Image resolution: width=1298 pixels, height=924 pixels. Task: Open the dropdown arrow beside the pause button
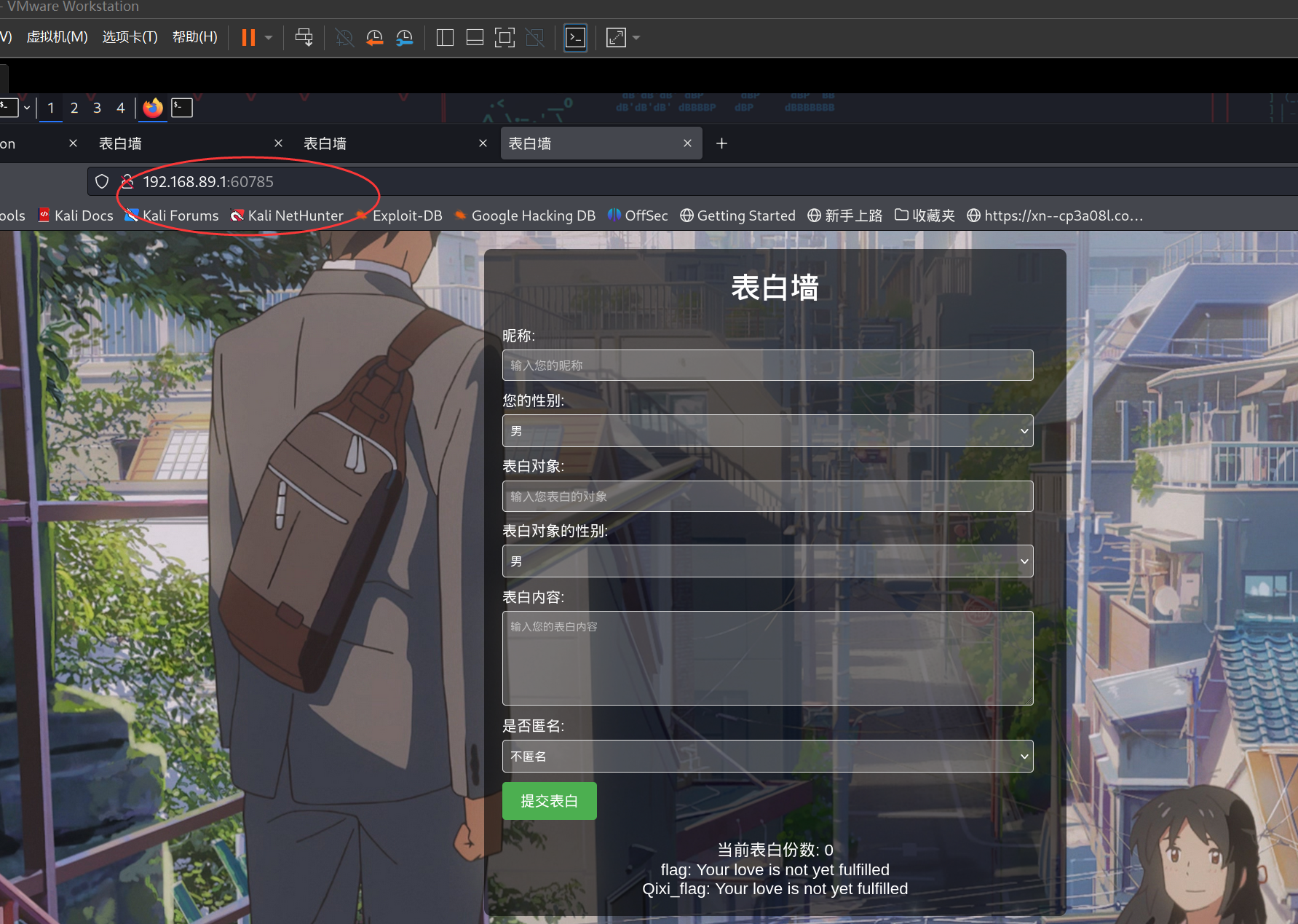click(269, 38)
